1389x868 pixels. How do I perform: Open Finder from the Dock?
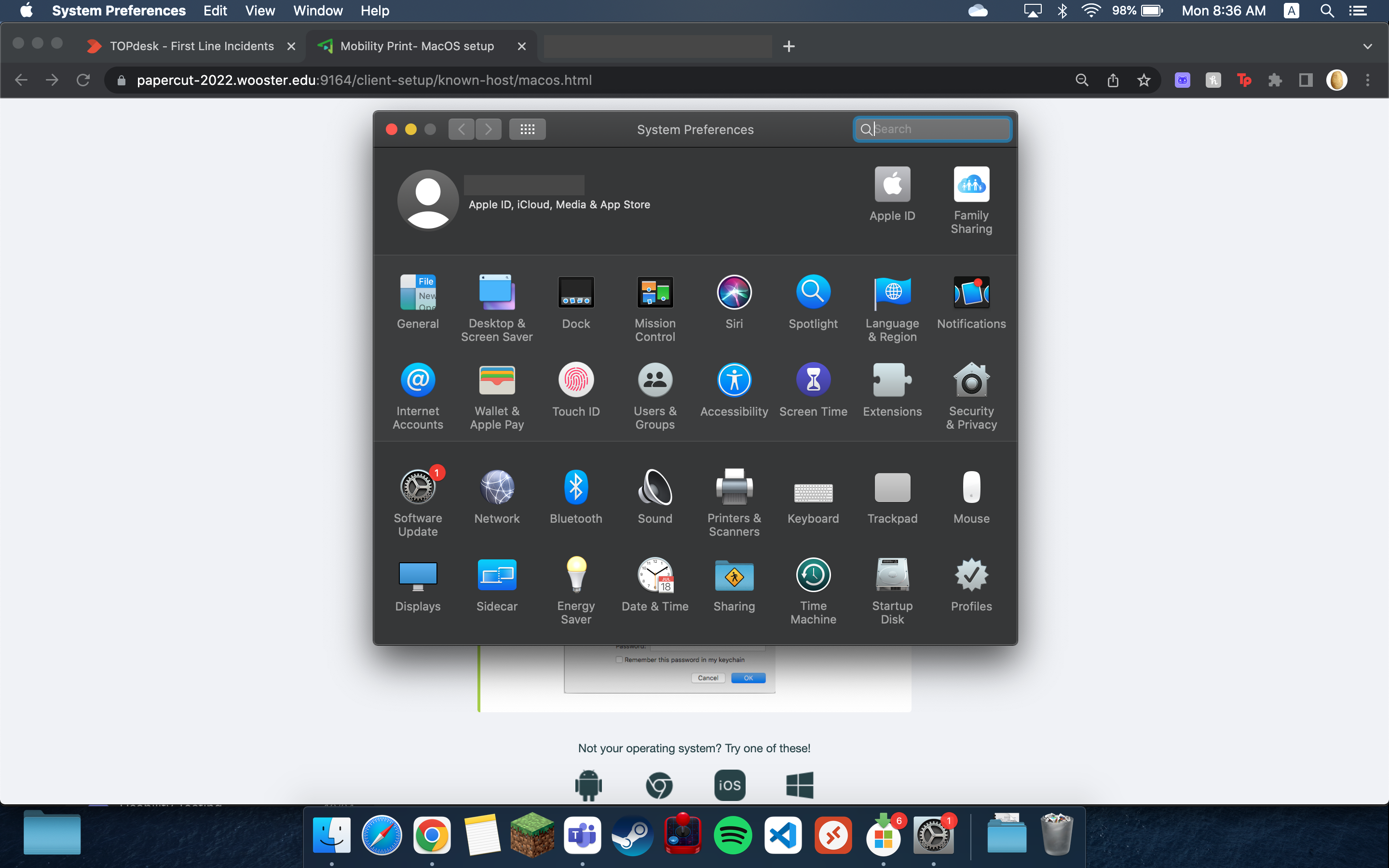click(x=332, y=835)
